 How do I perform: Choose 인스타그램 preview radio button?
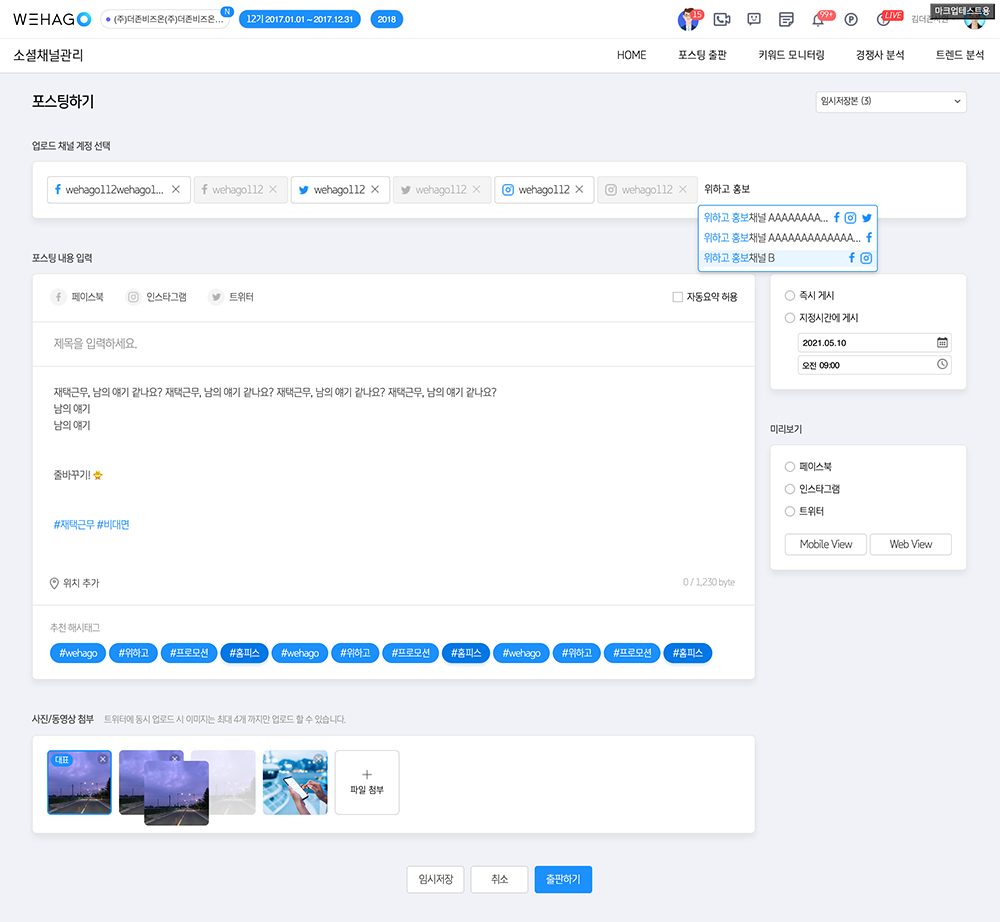pyautogui.click(x=790, y=489)
